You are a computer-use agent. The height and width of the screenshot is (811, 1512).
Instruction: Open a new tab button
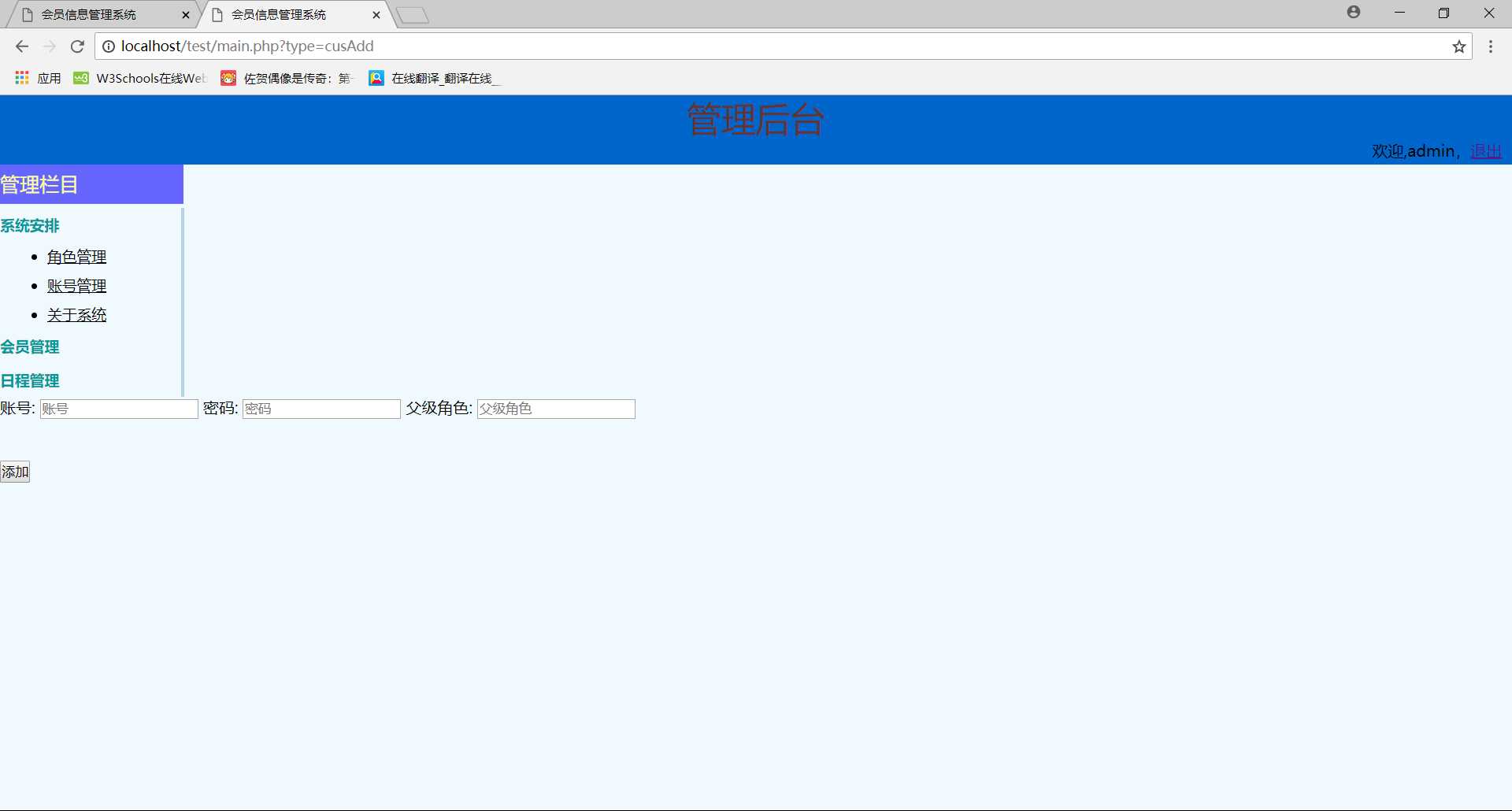(x=413, y=15)
